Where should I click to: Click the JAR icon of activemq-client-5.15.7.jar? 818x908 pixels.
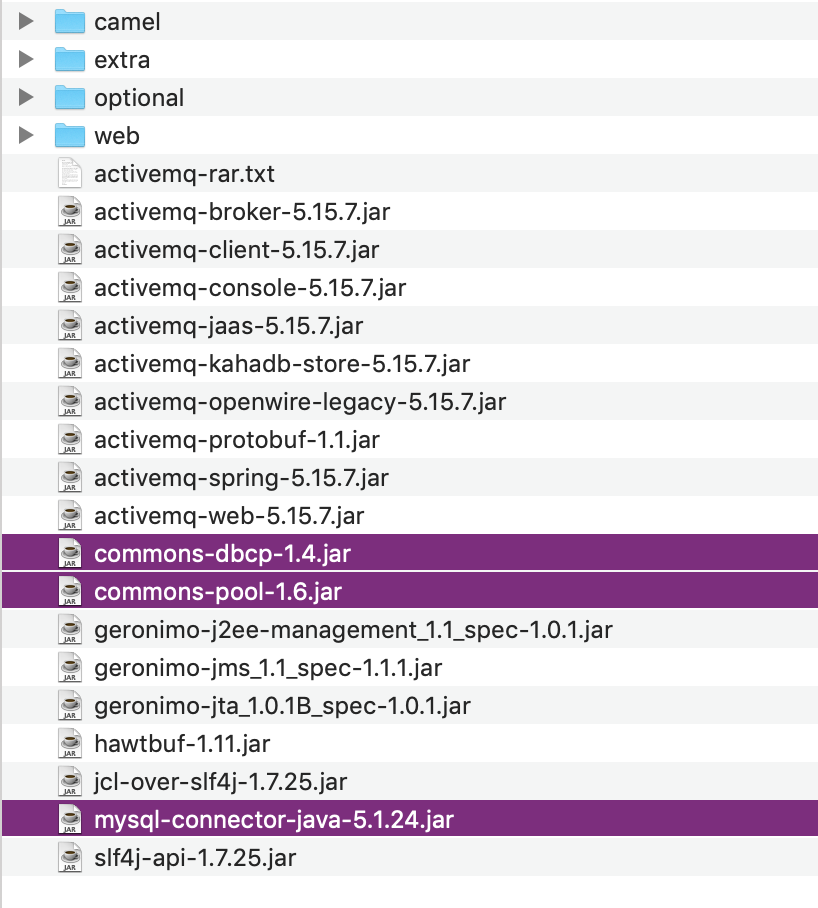pos(70,249)
